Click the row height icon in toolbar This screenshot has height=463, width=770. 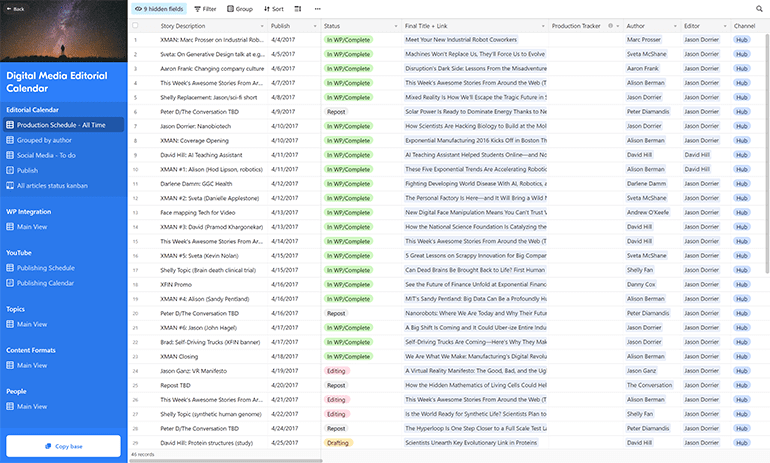[x=299, y=8]
